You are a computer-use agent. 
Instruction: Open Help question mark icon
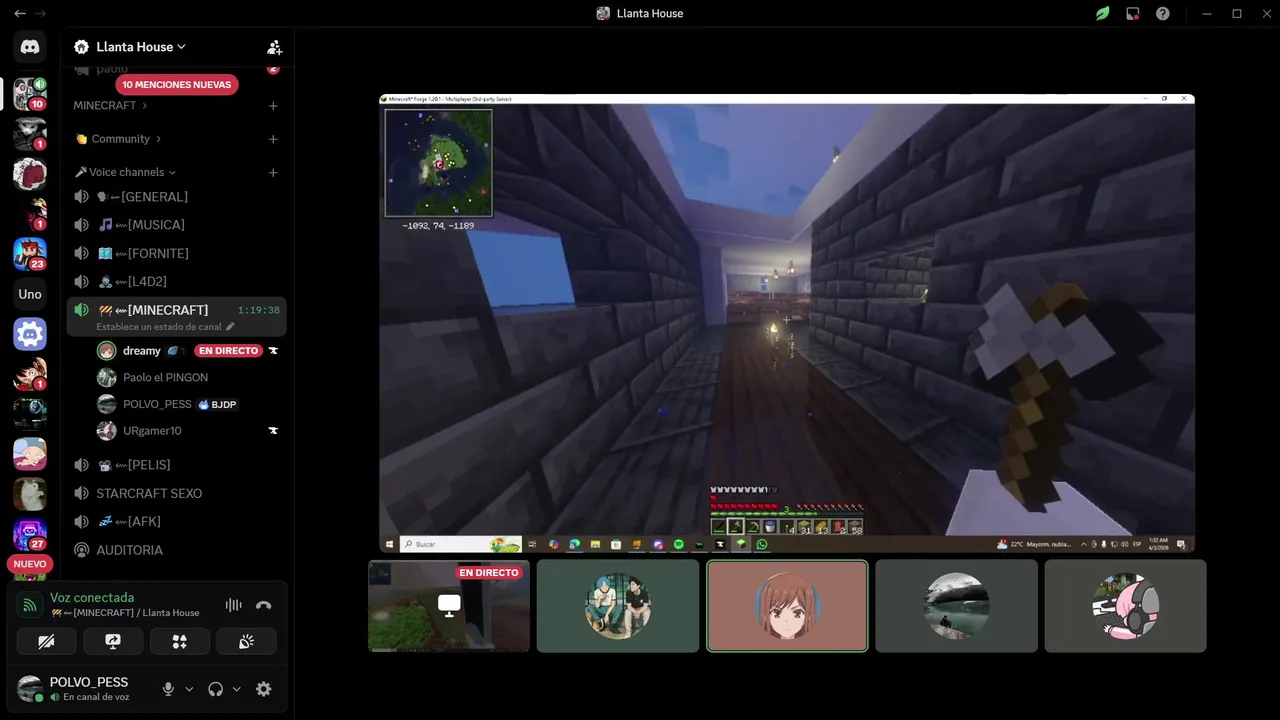1162,13
